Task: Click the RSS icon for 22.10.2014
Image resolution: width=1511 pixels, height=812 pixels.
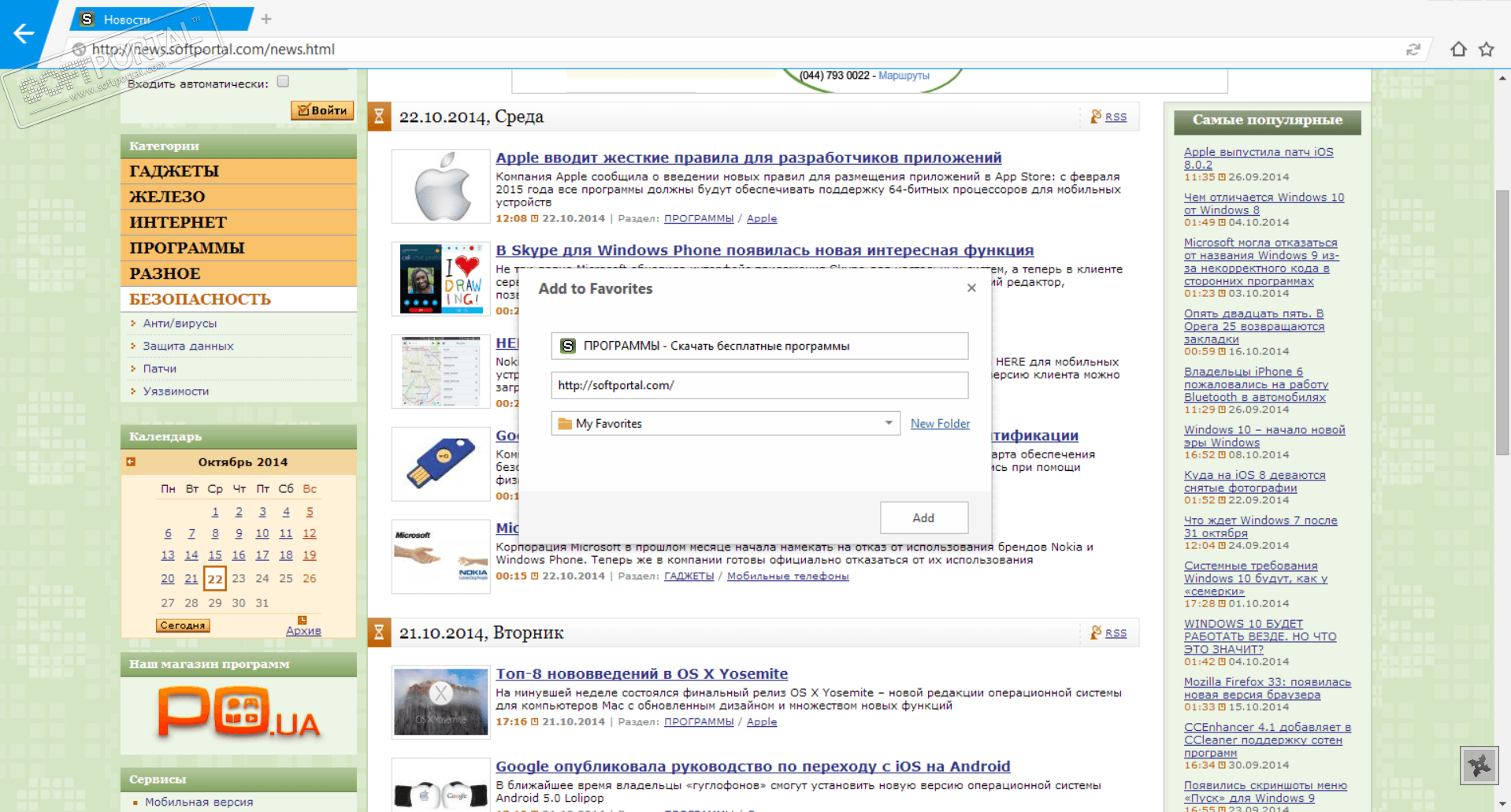Action: pyautogui.click(x=1095, y=117)
